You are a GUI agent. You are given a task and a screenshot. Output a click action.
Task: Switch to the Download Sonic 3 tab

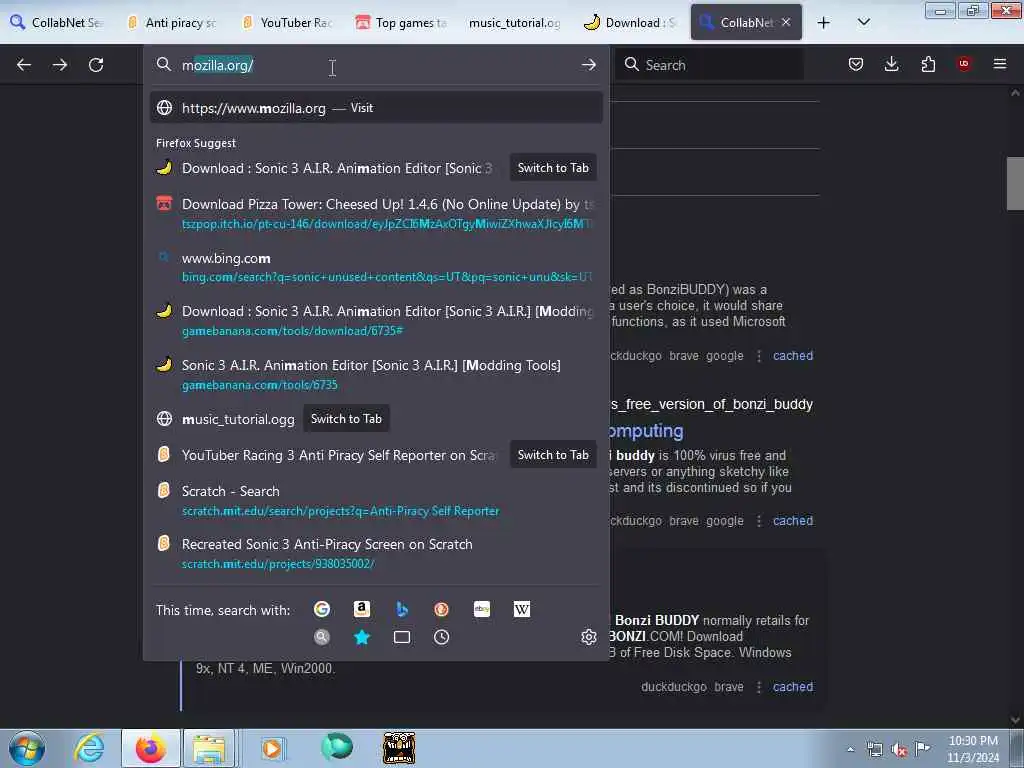coord(630,22)
